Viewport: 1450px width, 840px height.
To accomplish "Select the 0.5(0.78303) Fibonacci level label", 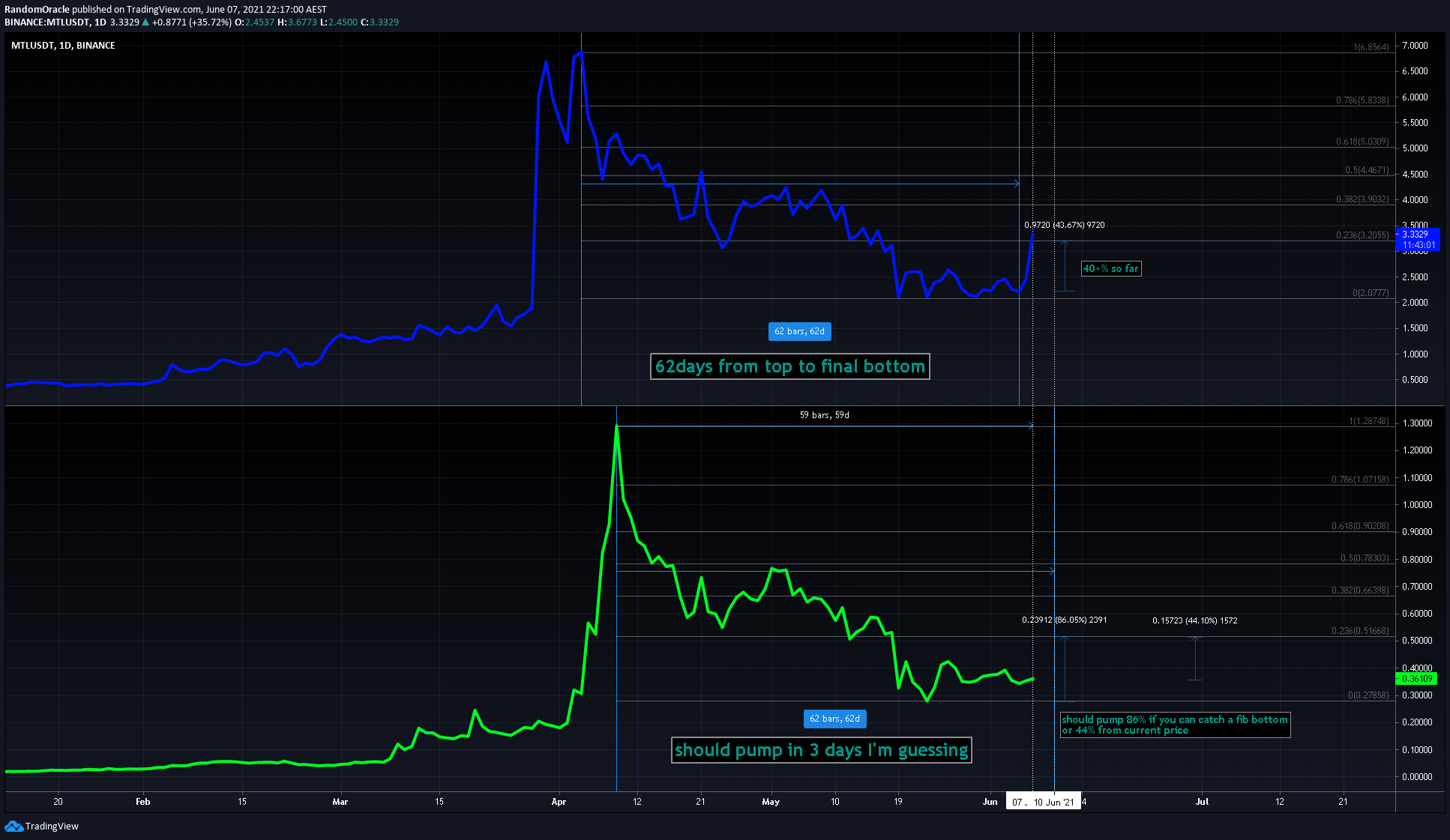I will tap(1365, 558).
